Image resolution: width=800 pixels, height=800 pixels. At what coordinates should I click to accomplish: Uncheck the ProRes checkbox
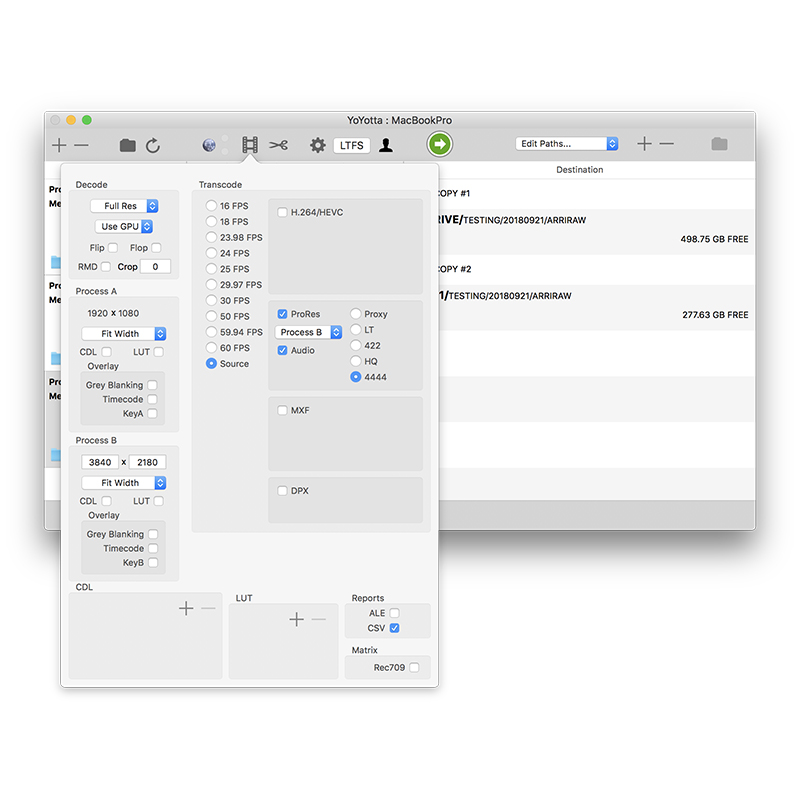coord(283,314)
